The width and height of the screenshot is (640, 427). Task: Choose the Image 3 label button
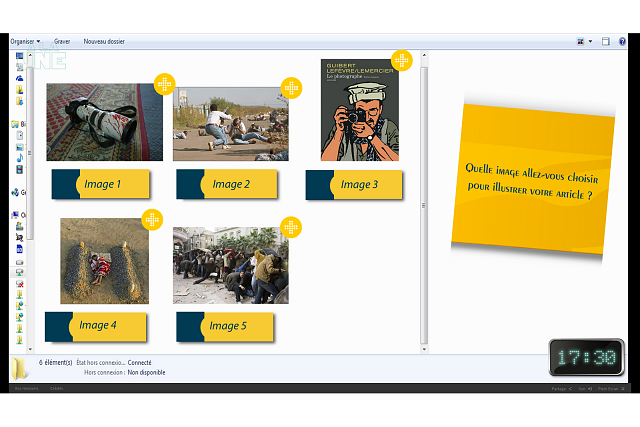point(354,185)
